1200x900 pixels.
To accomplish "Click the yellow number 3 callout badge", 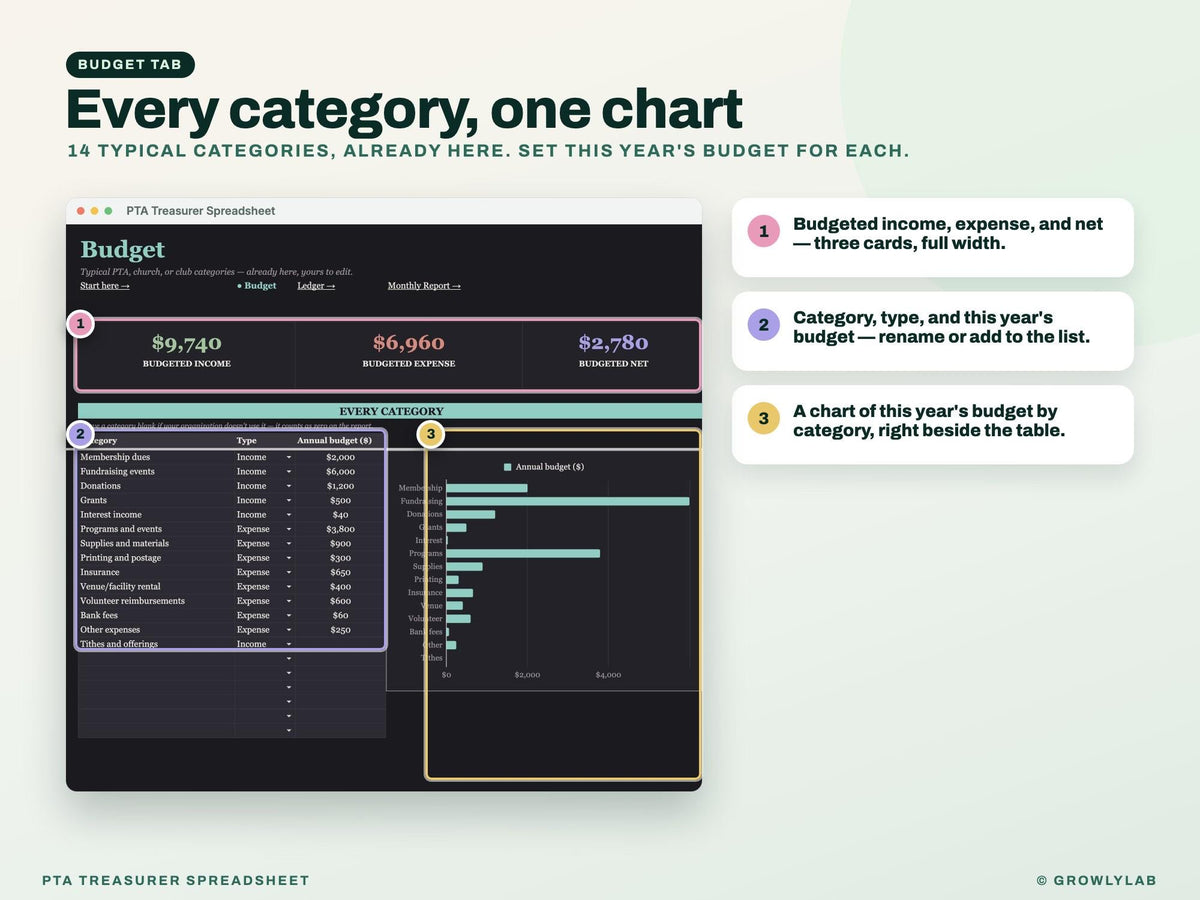I will (431, 433).
